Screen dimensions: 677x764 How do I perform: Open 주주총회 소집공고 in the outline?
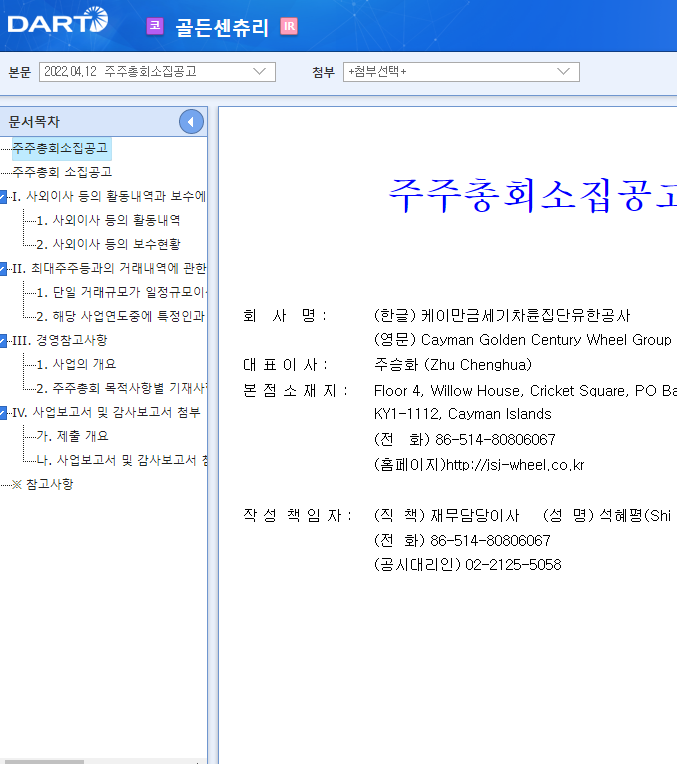pos(62,172)
